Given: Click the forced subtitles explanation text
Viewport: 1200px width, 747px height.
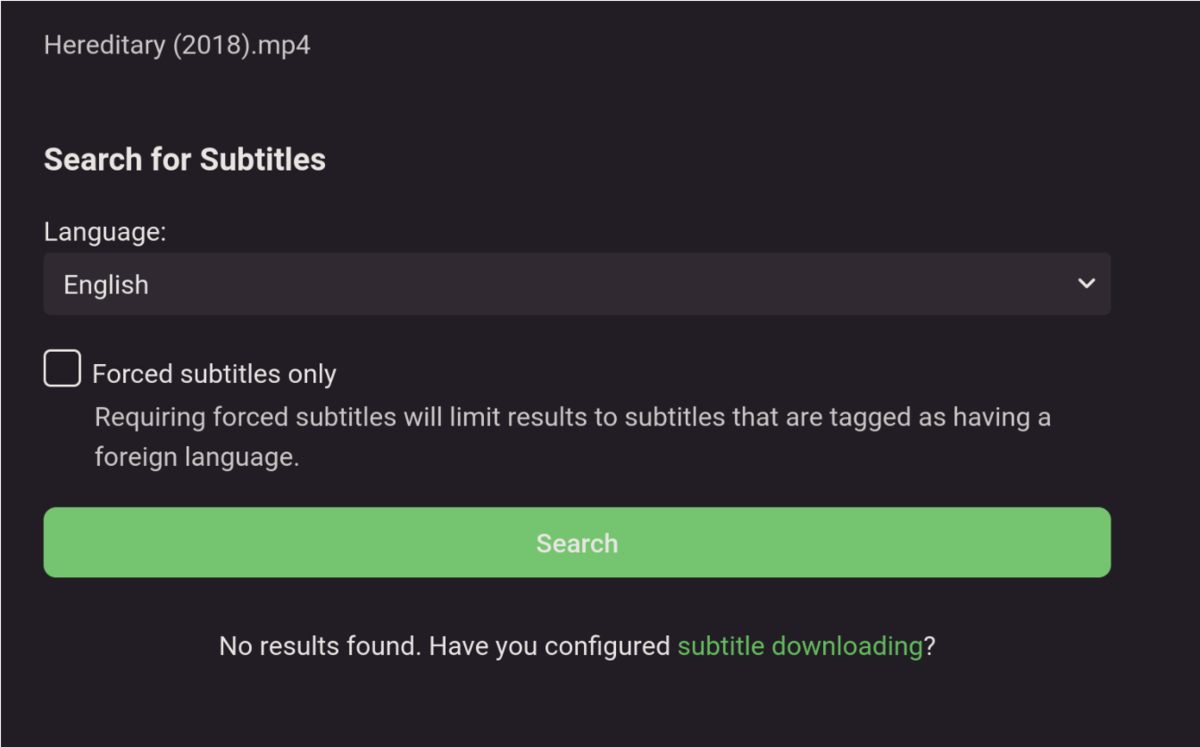Looking at the screenshot, I should pos(570,436).
